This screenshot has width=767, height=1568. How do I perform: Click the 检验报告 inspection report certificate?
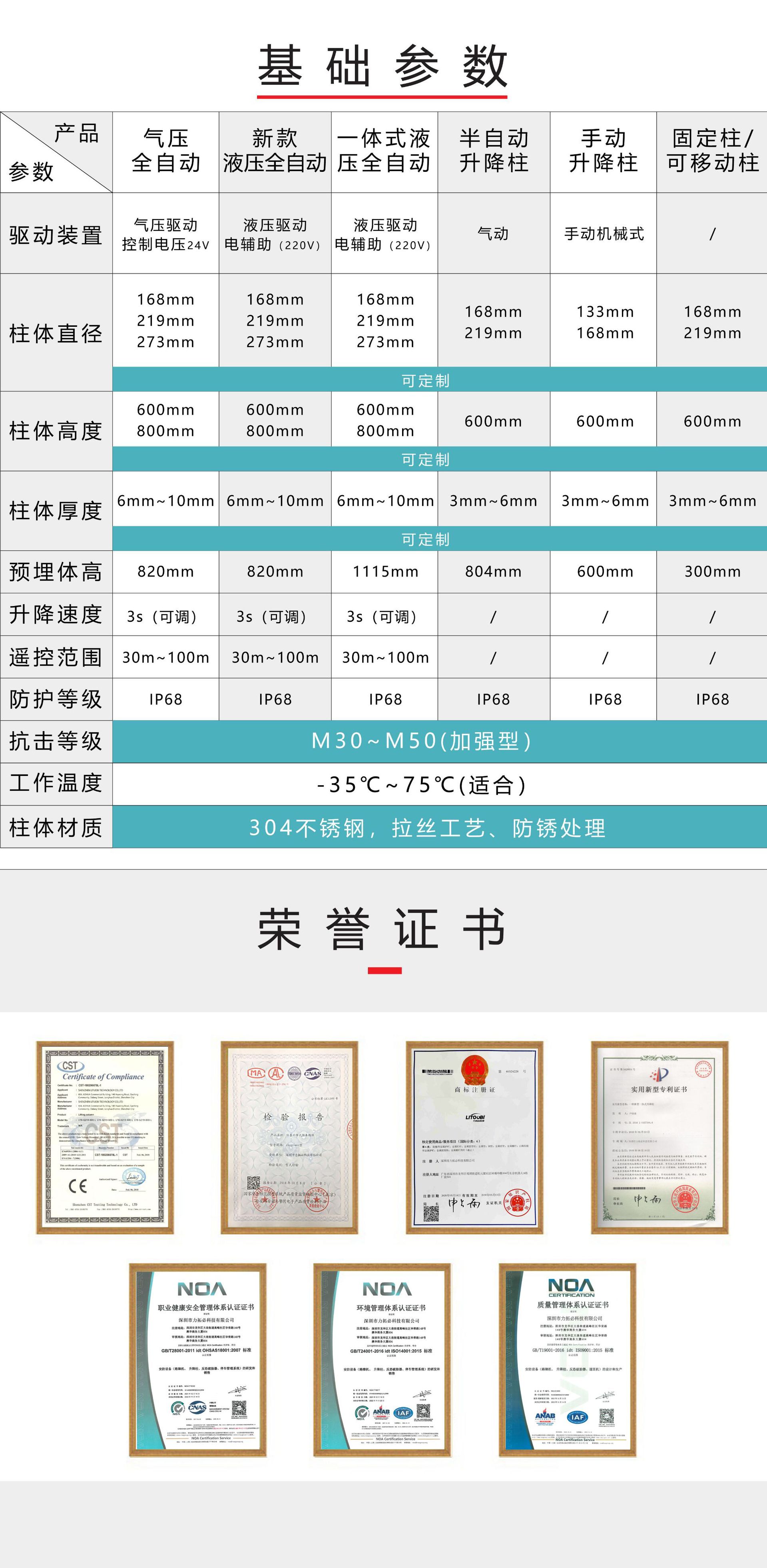289,1137
